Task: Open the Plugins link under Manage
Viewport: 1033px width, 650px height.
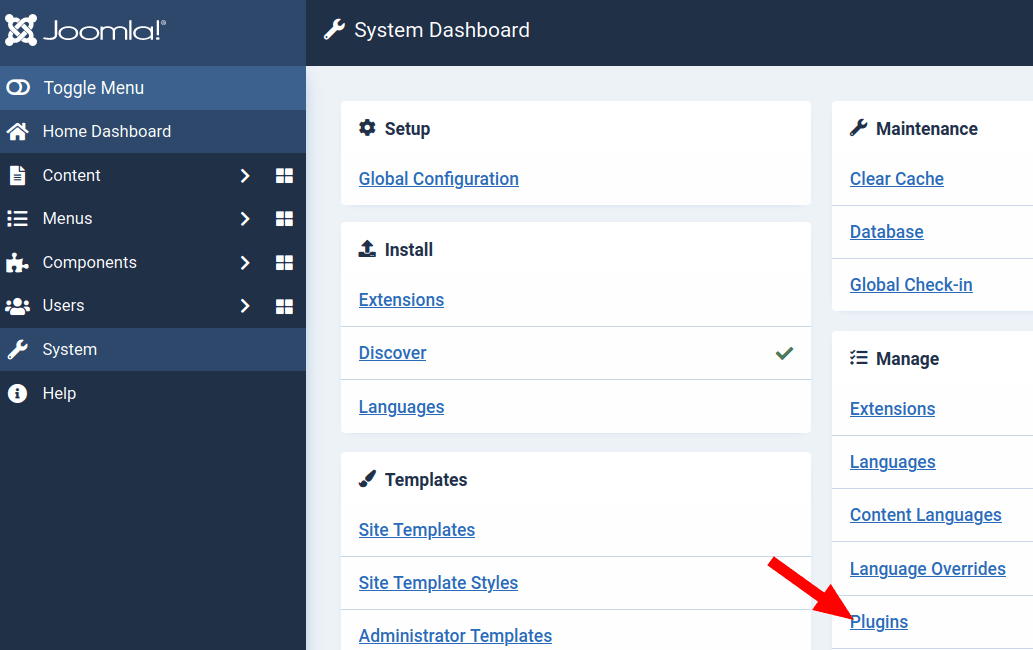Action: [879, 622]
